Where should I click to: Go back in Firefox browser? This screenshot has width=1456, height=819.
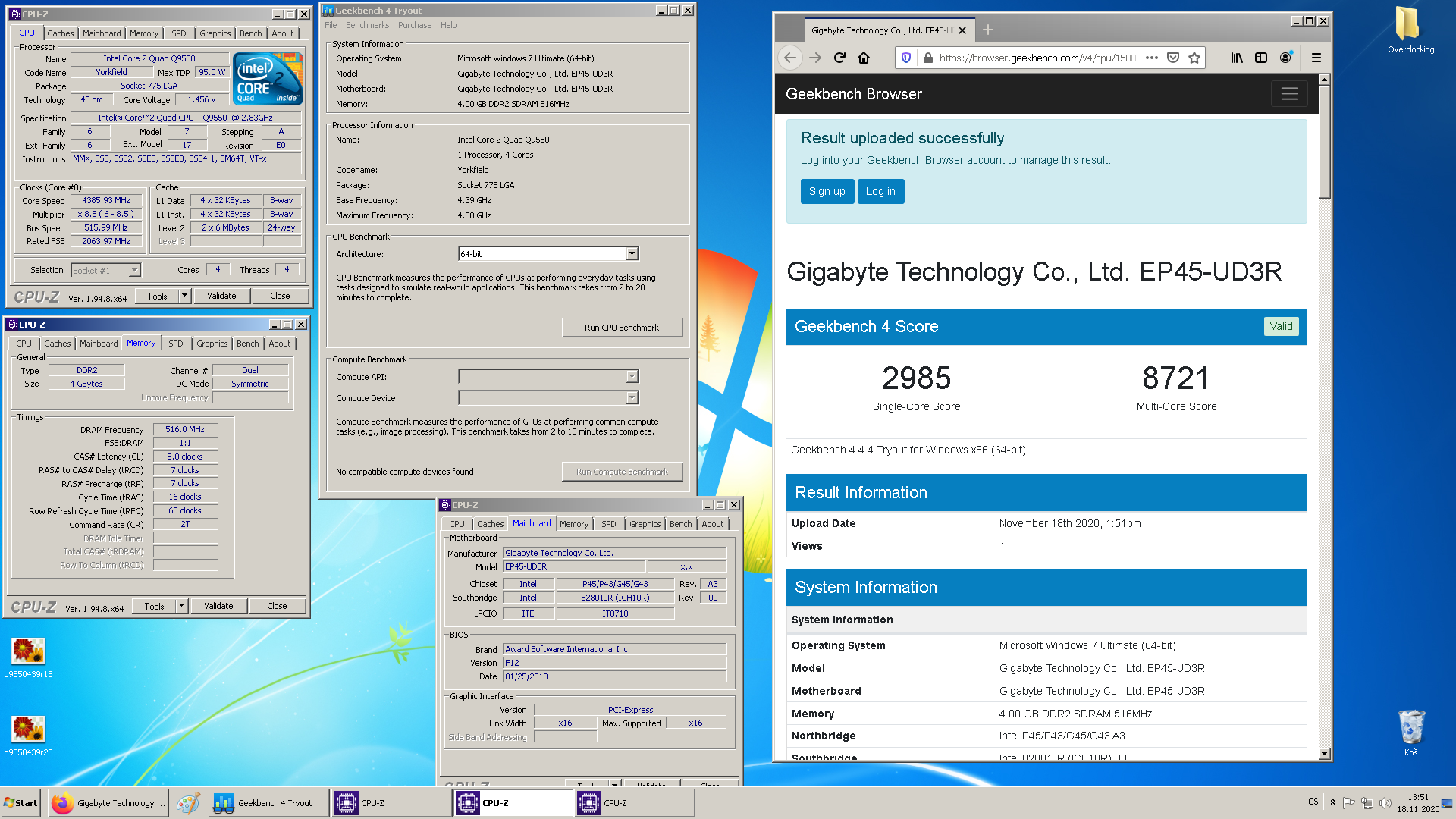tap(790, 58)
